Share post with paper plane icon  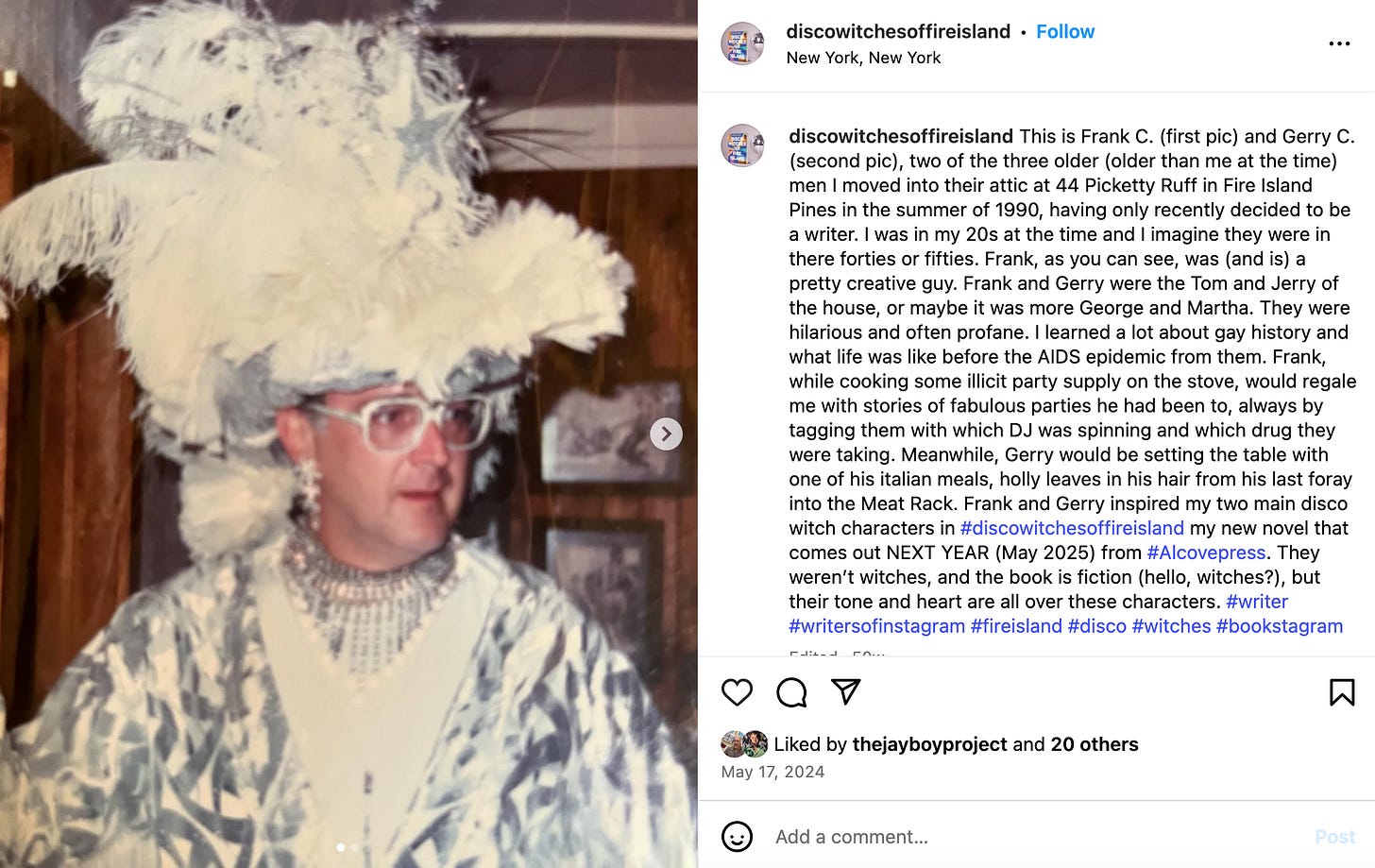845,692
